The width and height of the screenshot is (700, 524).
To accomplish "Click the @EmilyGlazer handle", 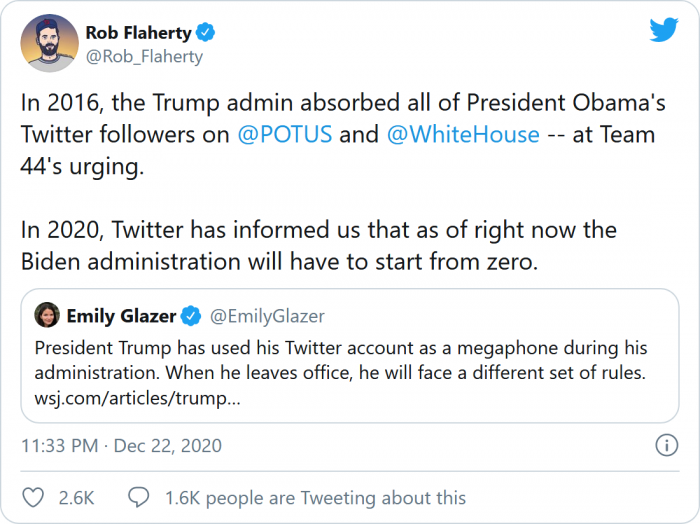I will pyautogui.click(x=267, y=316).
